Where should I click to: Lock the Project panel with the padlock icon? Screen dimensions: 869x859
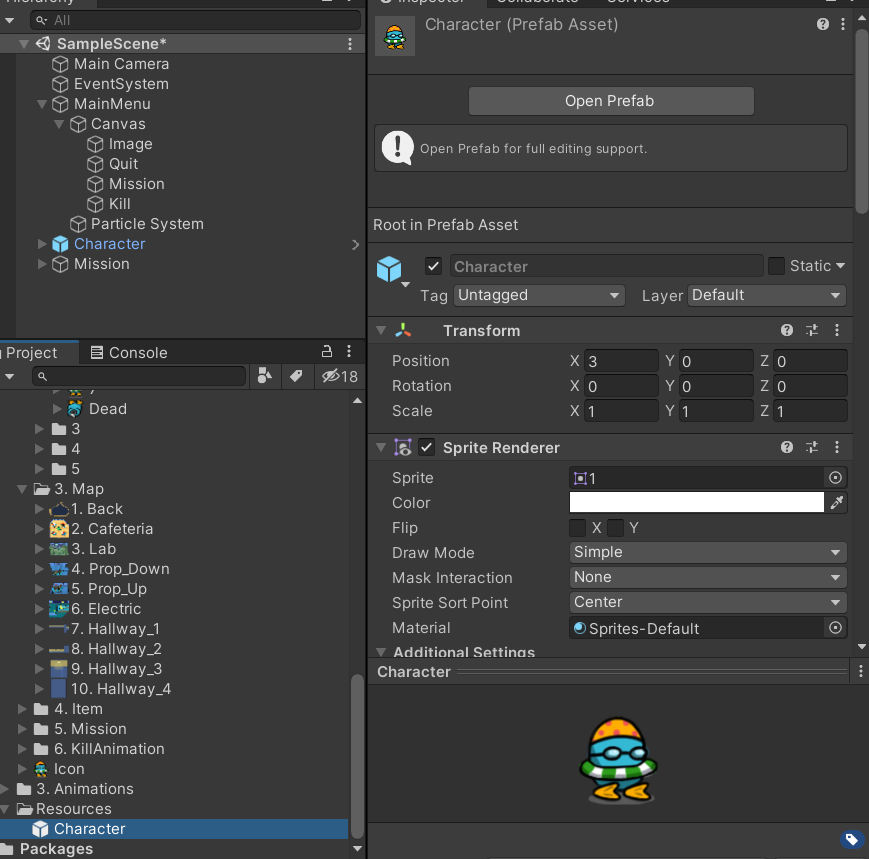(327, 351)
